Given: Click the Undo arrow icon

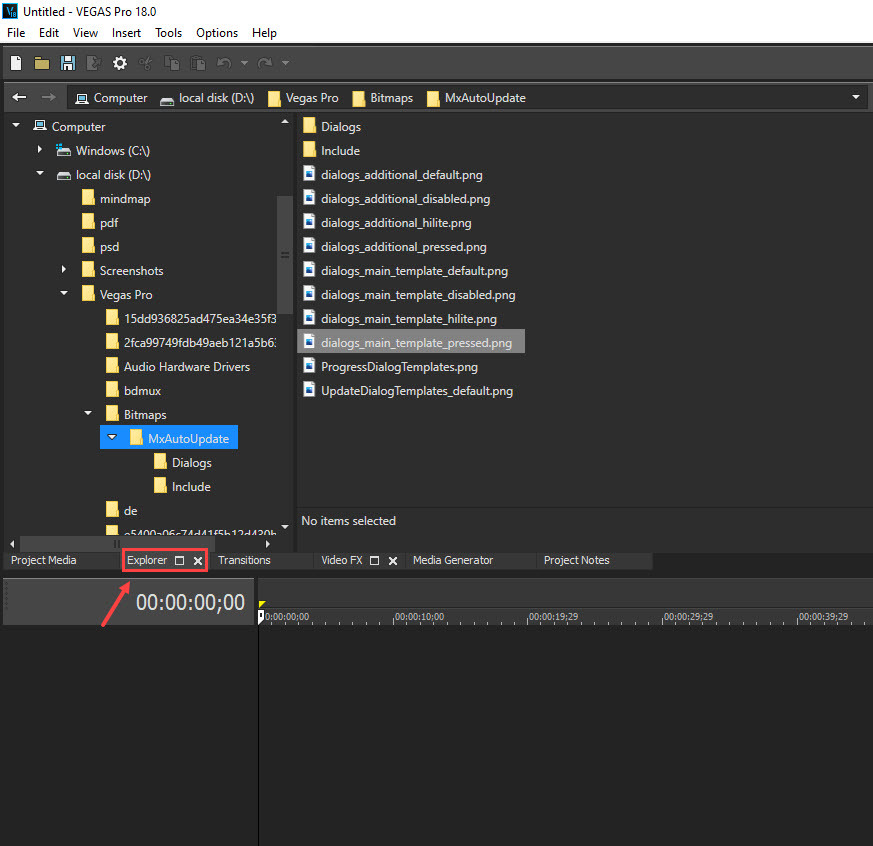Looking at the screenshot, I should (x=224, y=63).
